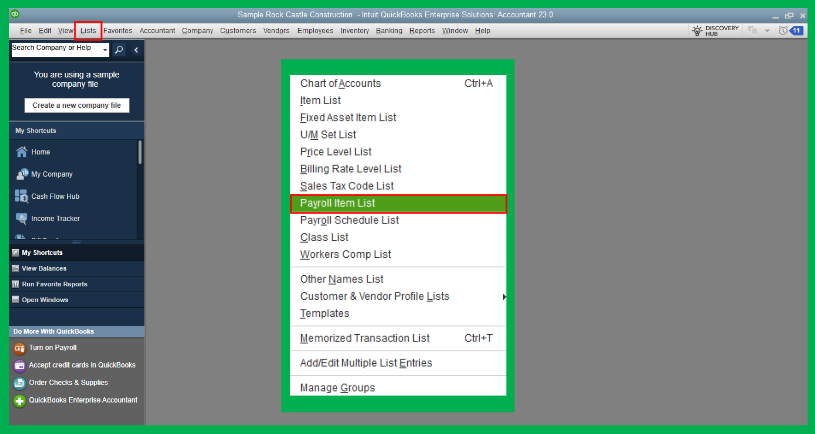The image size is (815, 434).
Task: Open the Vendors menu
Action: pos(276,31)
